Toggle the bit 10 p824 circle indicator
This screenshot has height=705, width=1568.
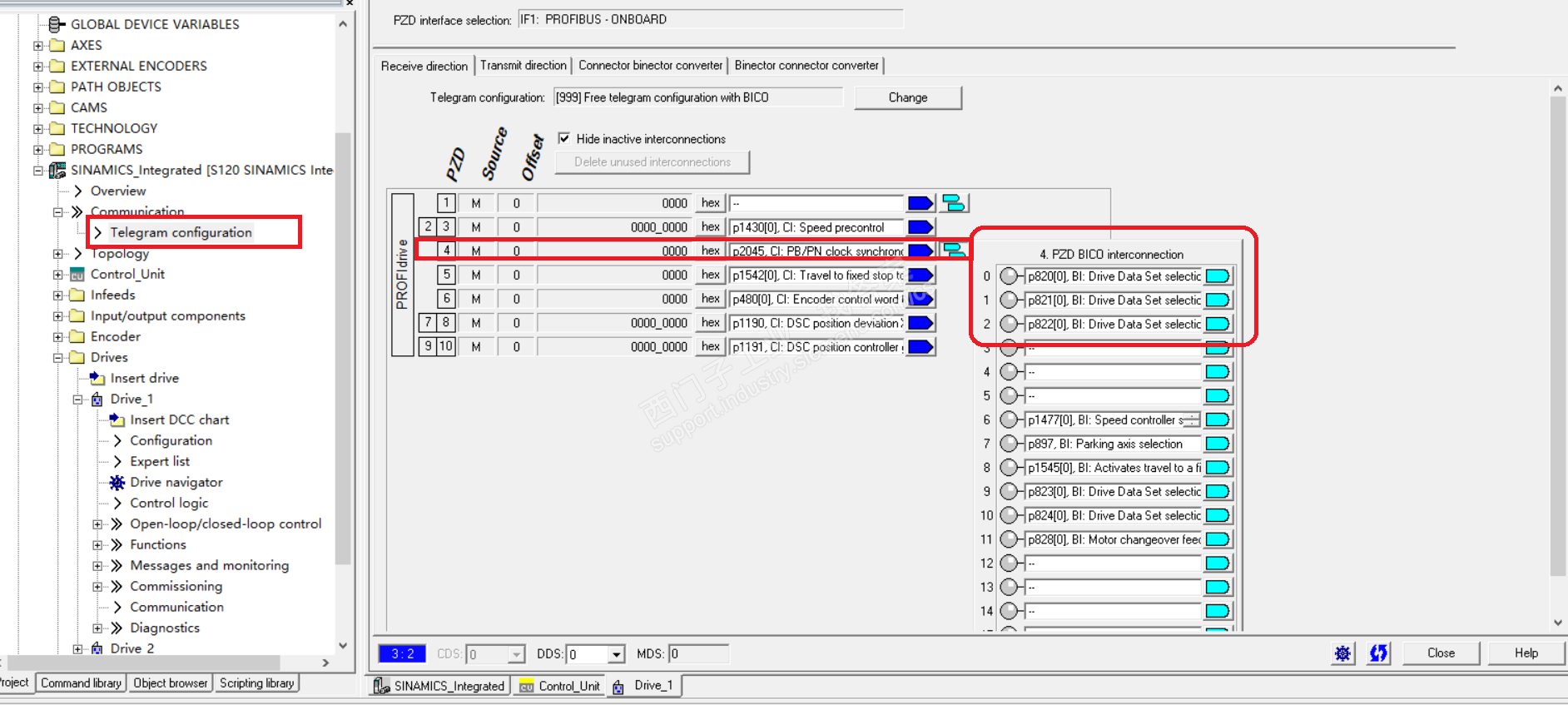click(1009, 516)
